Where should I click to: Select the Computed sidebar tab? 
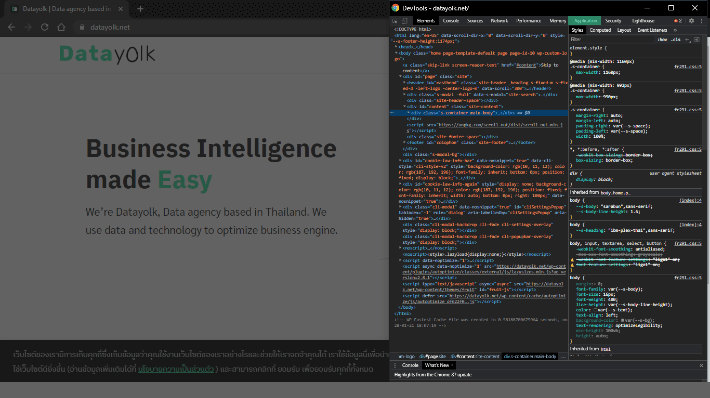(x=600, y=30)
